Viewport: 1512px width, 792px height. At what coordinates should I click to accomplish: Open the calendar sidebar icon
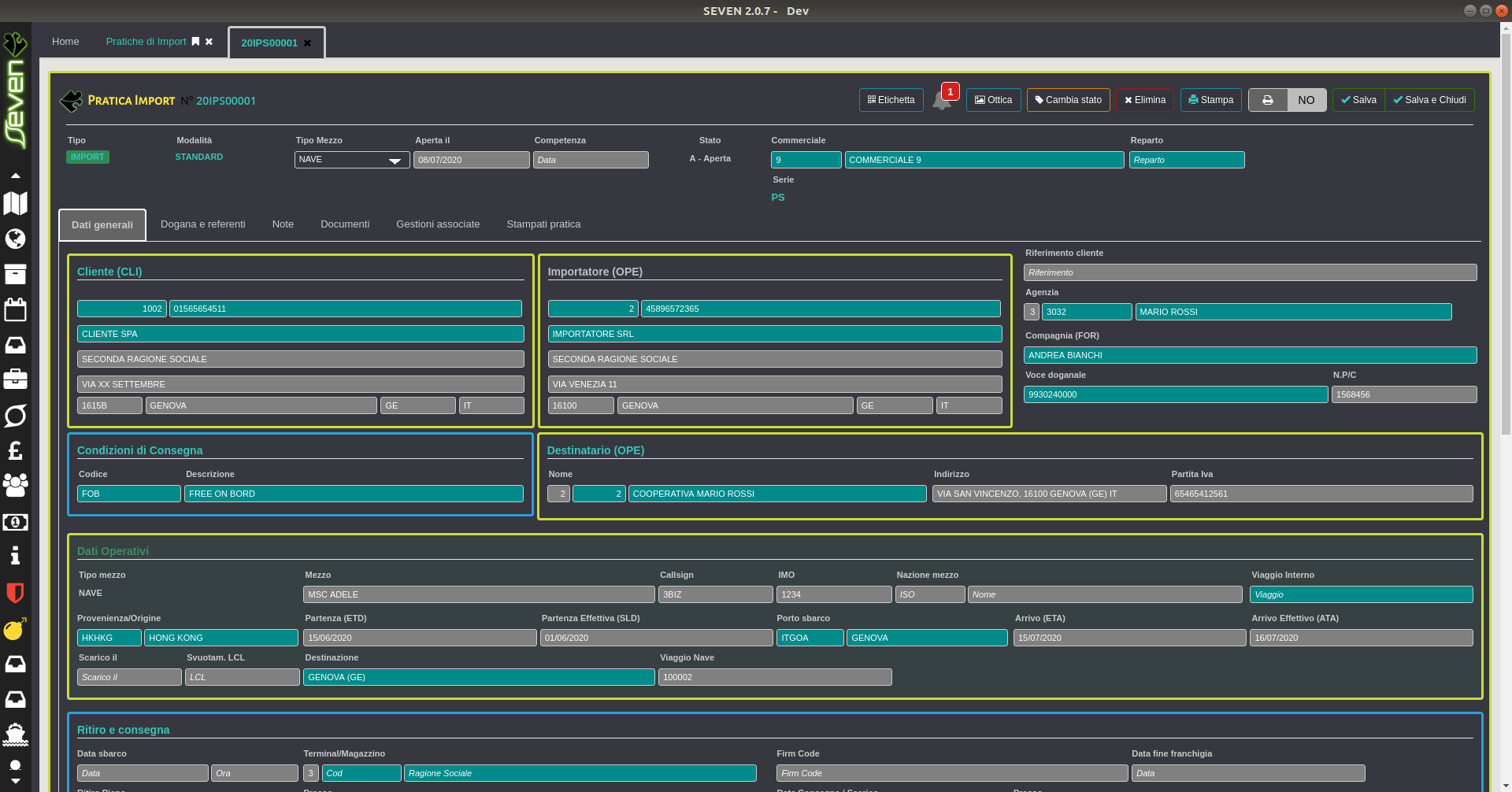pyautogui.click(x=15, y=309)
